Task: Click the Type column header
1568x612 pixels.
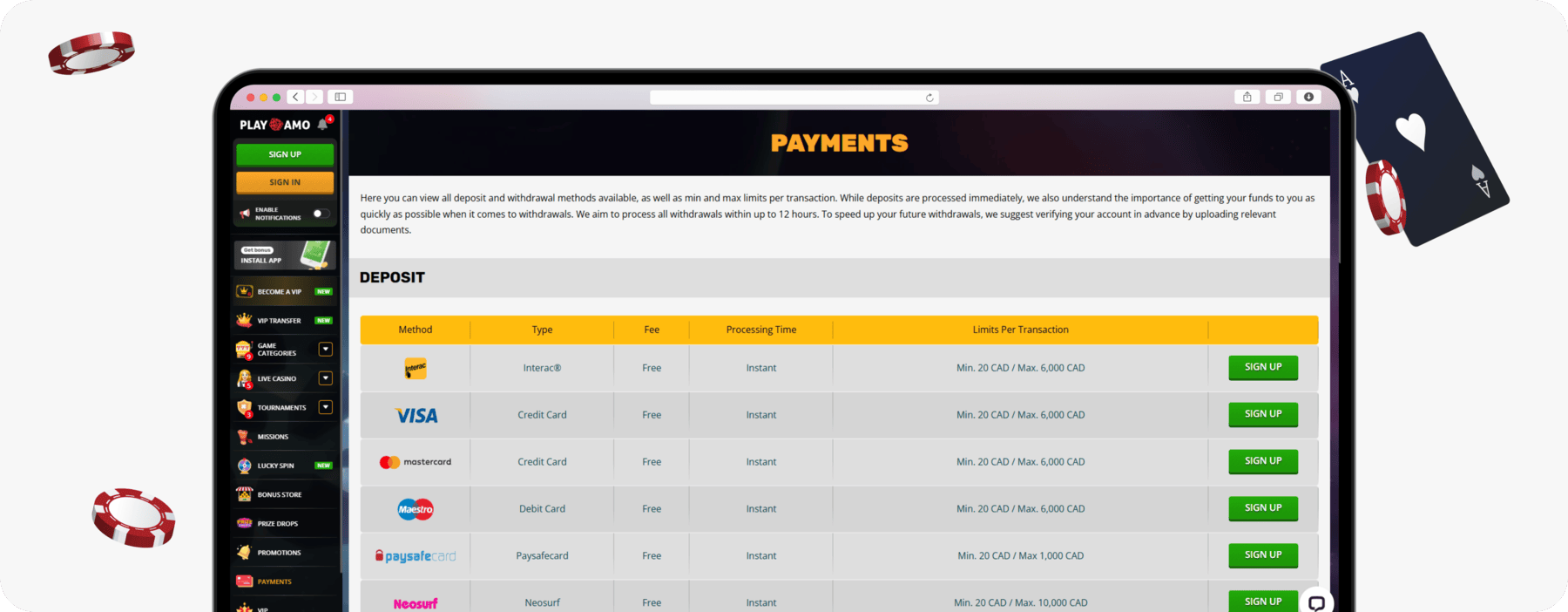Action: tap(542, 330)
